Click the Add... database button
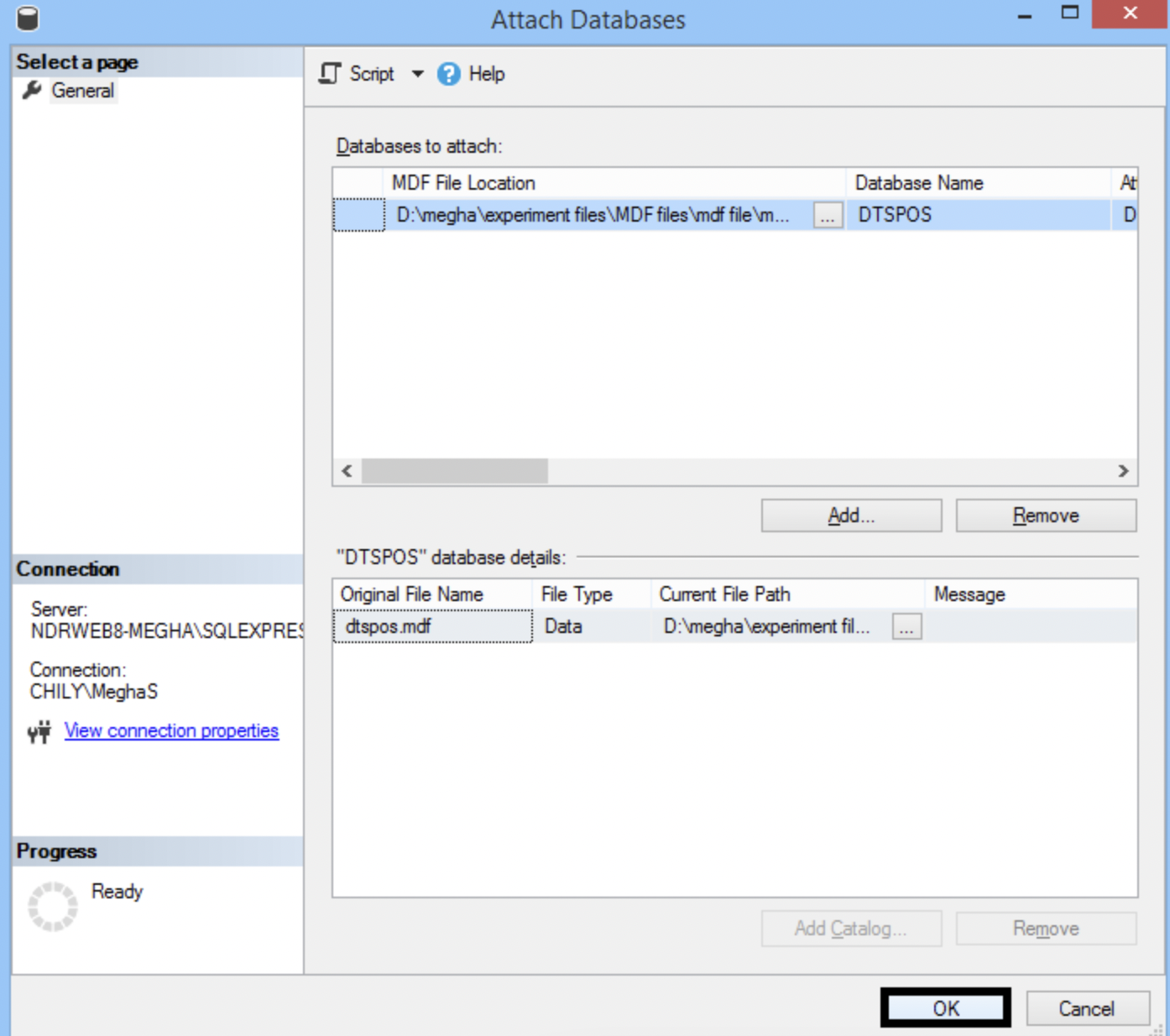 [x=851, y=515]
